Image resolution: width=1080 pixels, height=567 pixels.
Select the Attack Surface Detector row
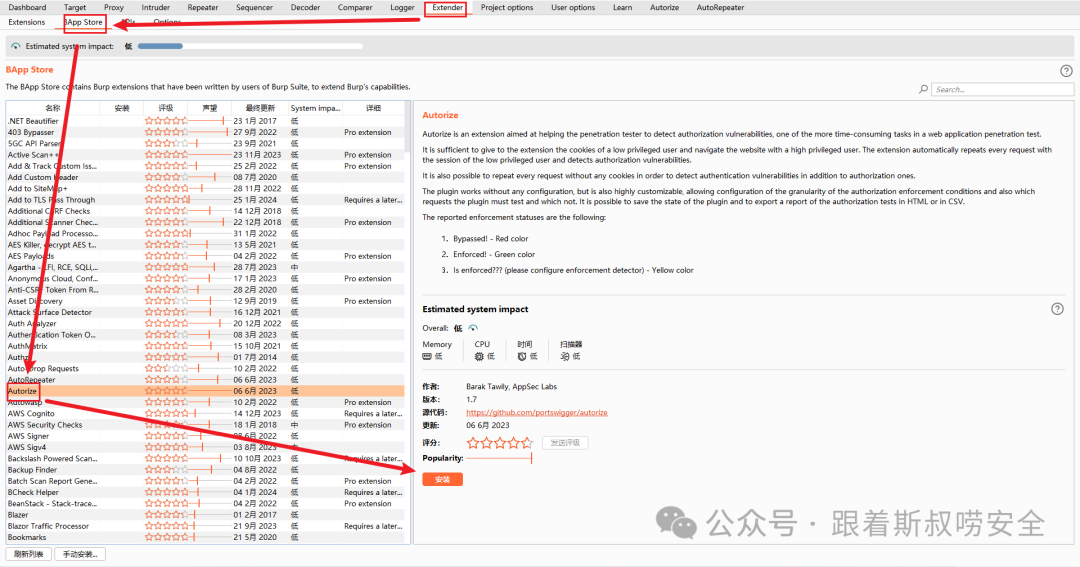205,312
